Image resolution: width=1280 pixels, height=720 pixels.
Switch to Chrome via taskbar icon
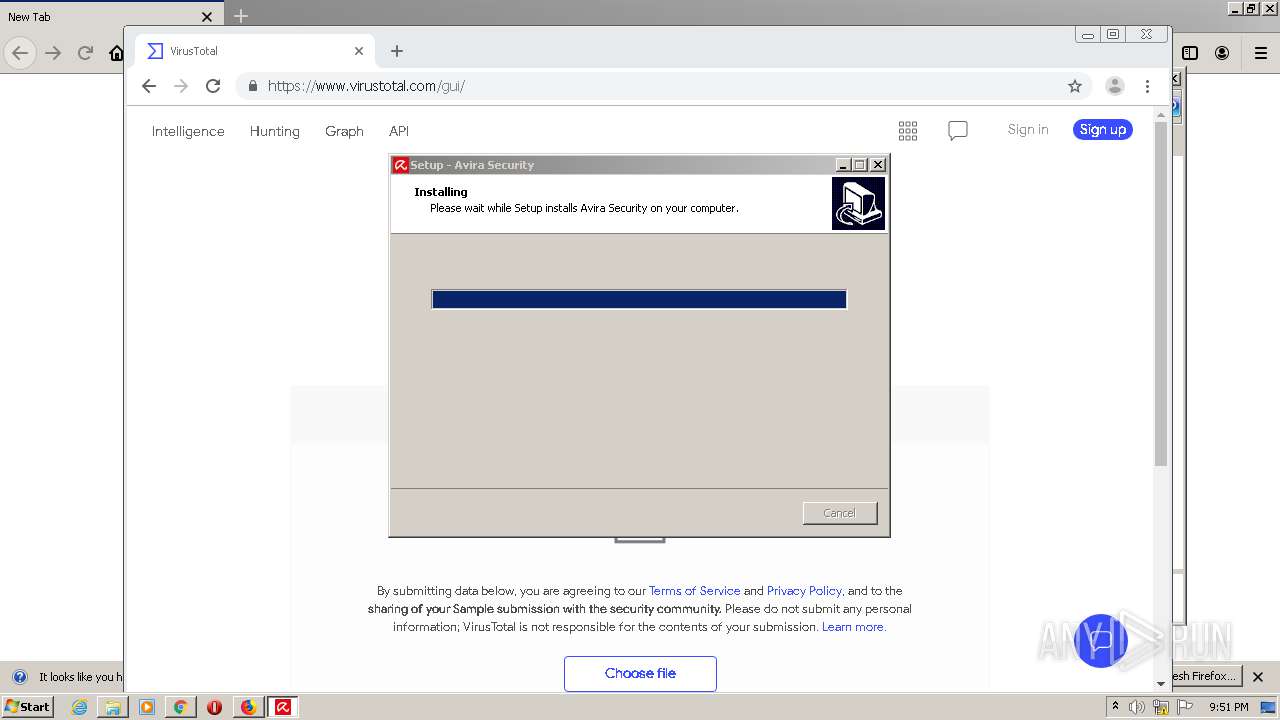pyautogui.click(x=181, y=707)
